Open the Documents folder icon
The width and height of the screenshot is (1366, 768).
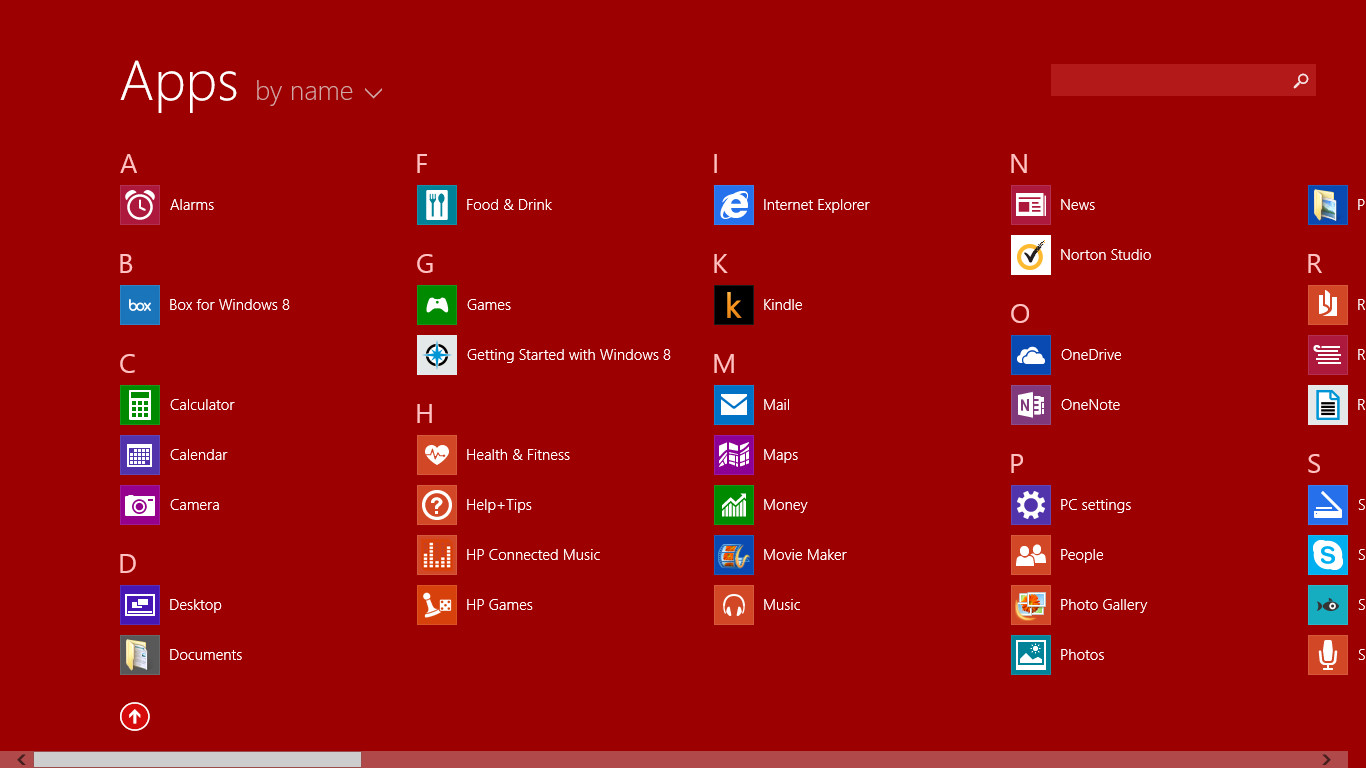140,655
